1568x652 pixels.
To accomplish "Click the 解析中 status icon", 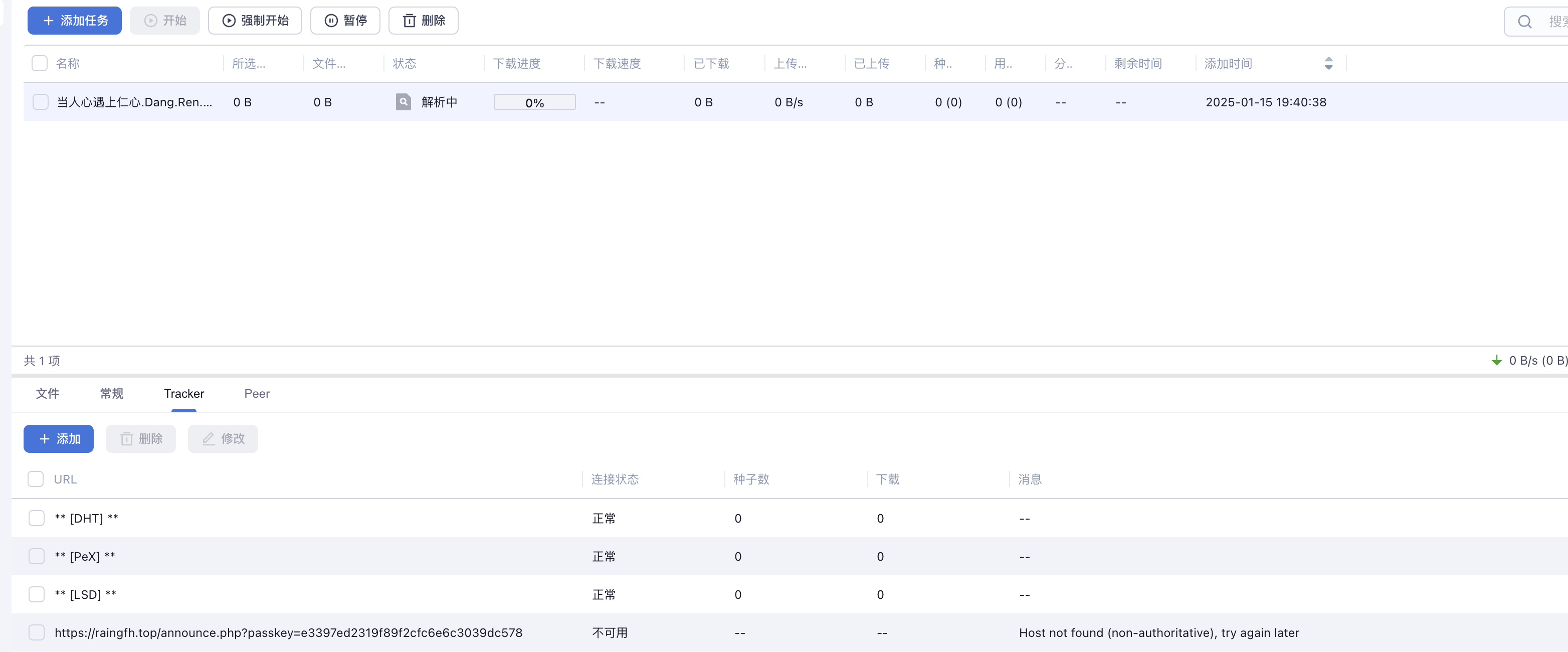I will point(404,102).
